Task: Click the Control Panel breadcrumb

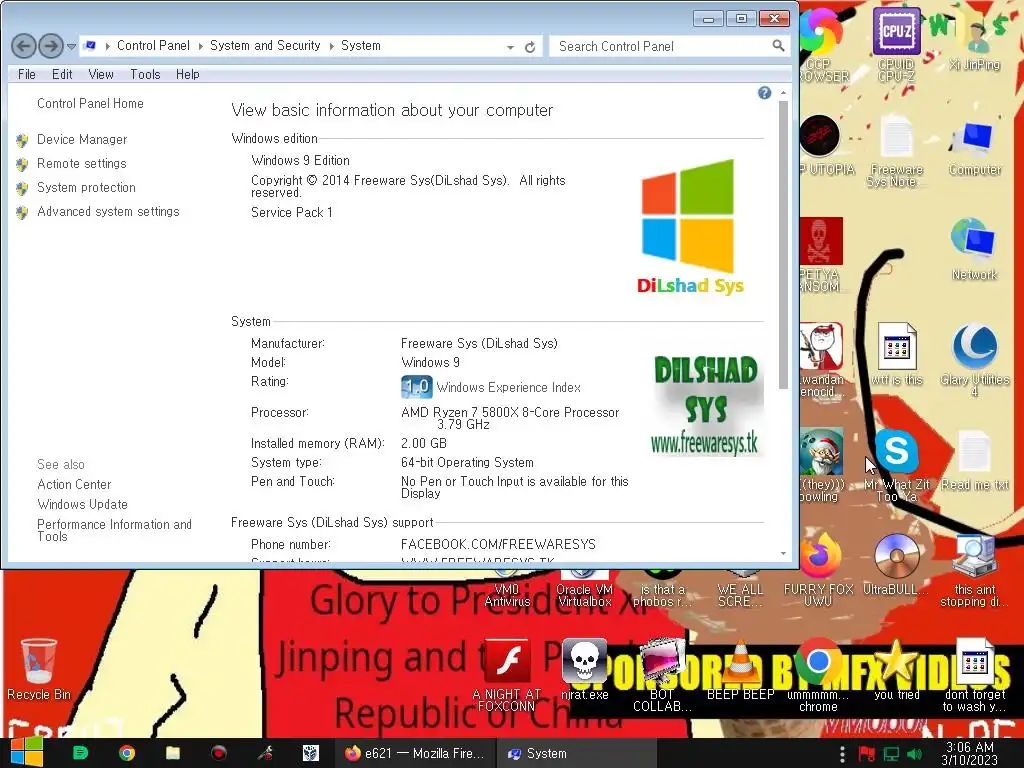Action: click(153, 46)
